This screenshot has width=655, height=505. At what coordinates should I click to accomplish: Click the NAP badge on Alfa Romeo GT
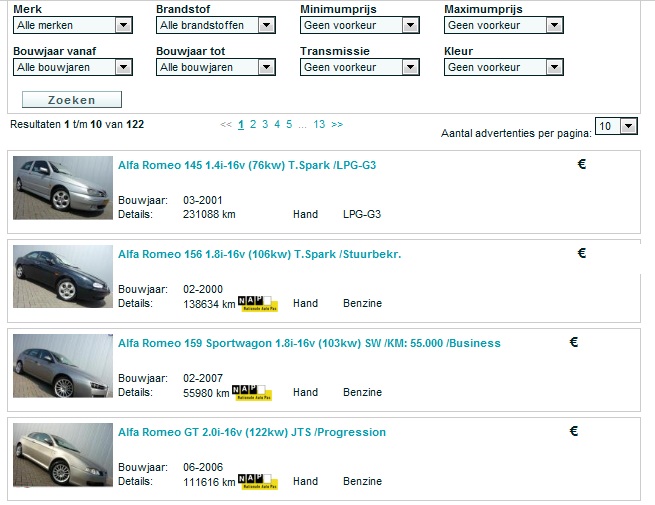click(x=258, y=482)
